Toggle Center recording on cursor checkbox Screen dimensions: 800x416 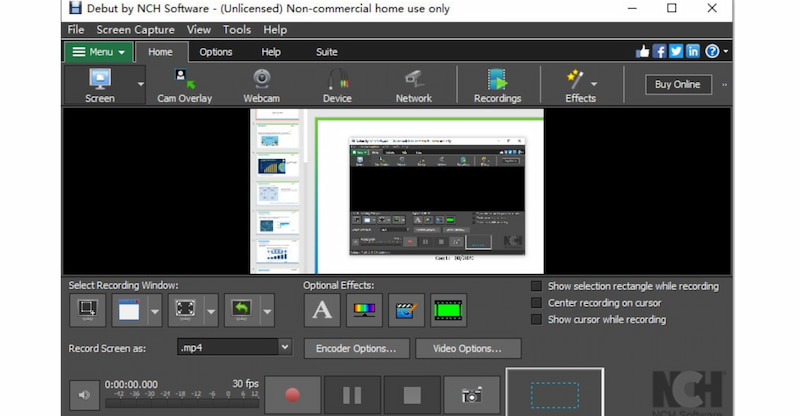537,303
